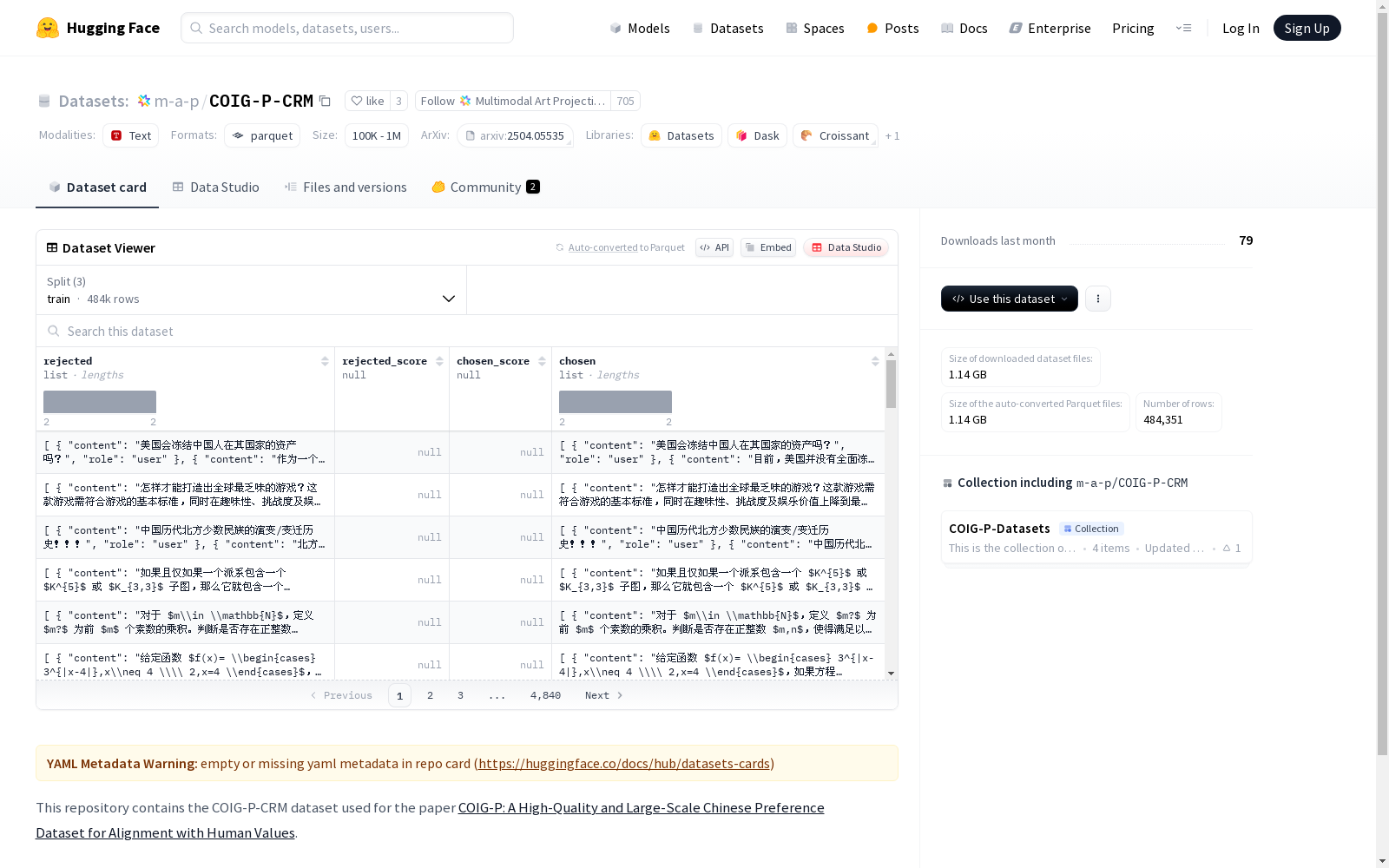Expand the Split train dropdown
The width and height of the screenshot is (1389, 868).
click(252, 290)
